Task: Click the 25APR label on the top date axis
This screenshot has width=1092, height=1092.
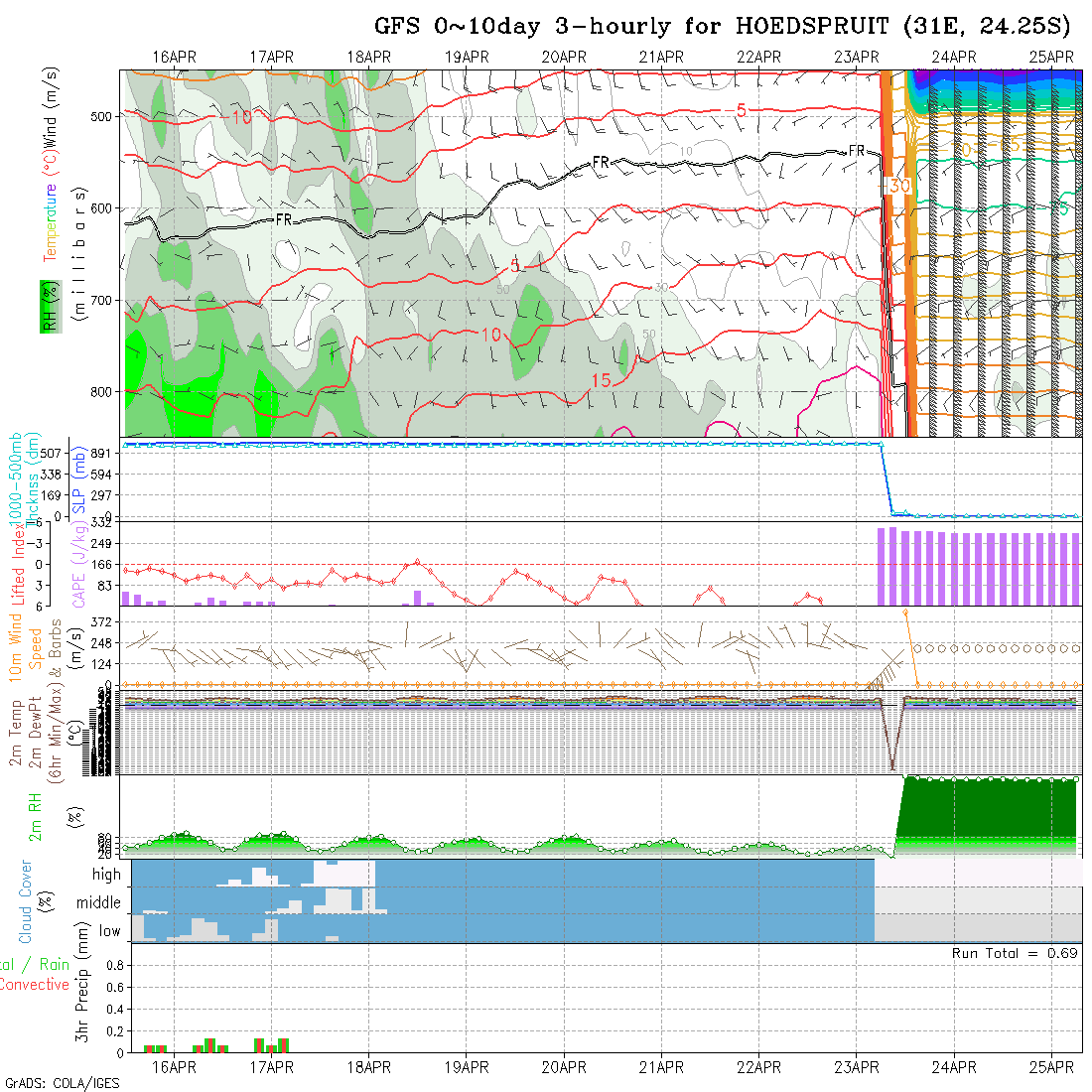Action: coord(1051,58)
